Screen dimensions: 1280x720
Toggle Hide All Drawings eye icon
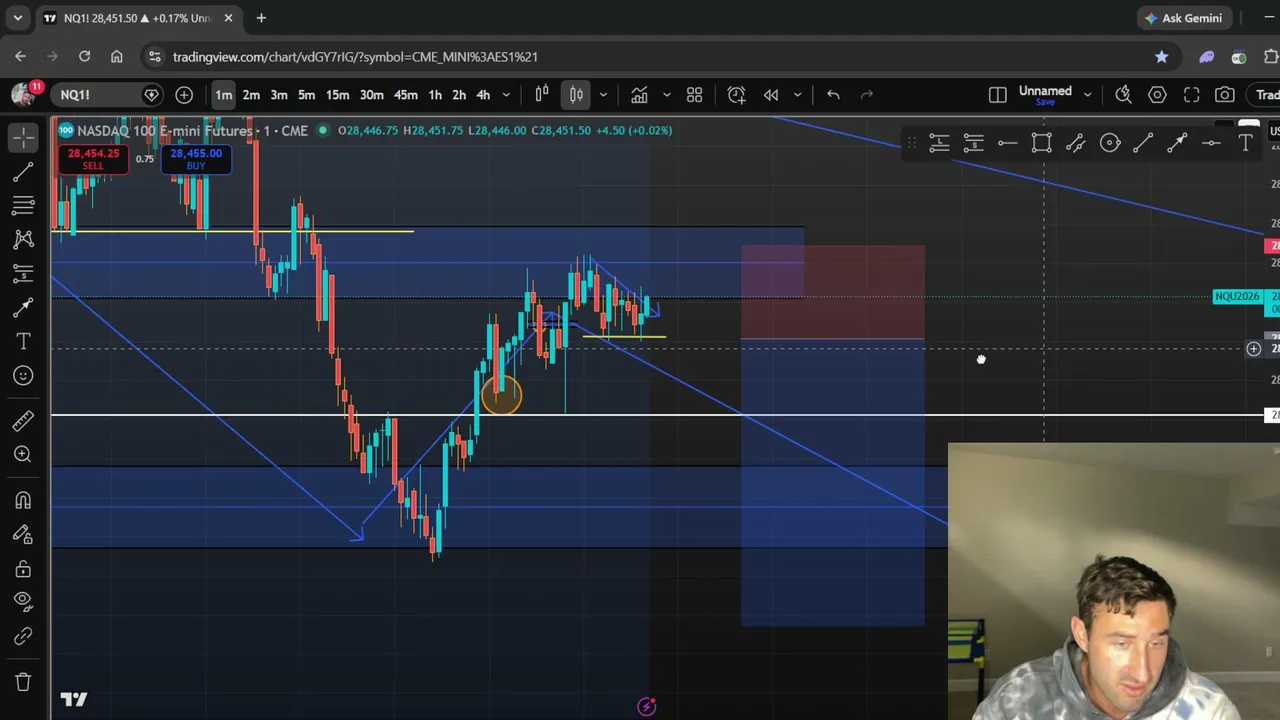(x=23, y=601)
